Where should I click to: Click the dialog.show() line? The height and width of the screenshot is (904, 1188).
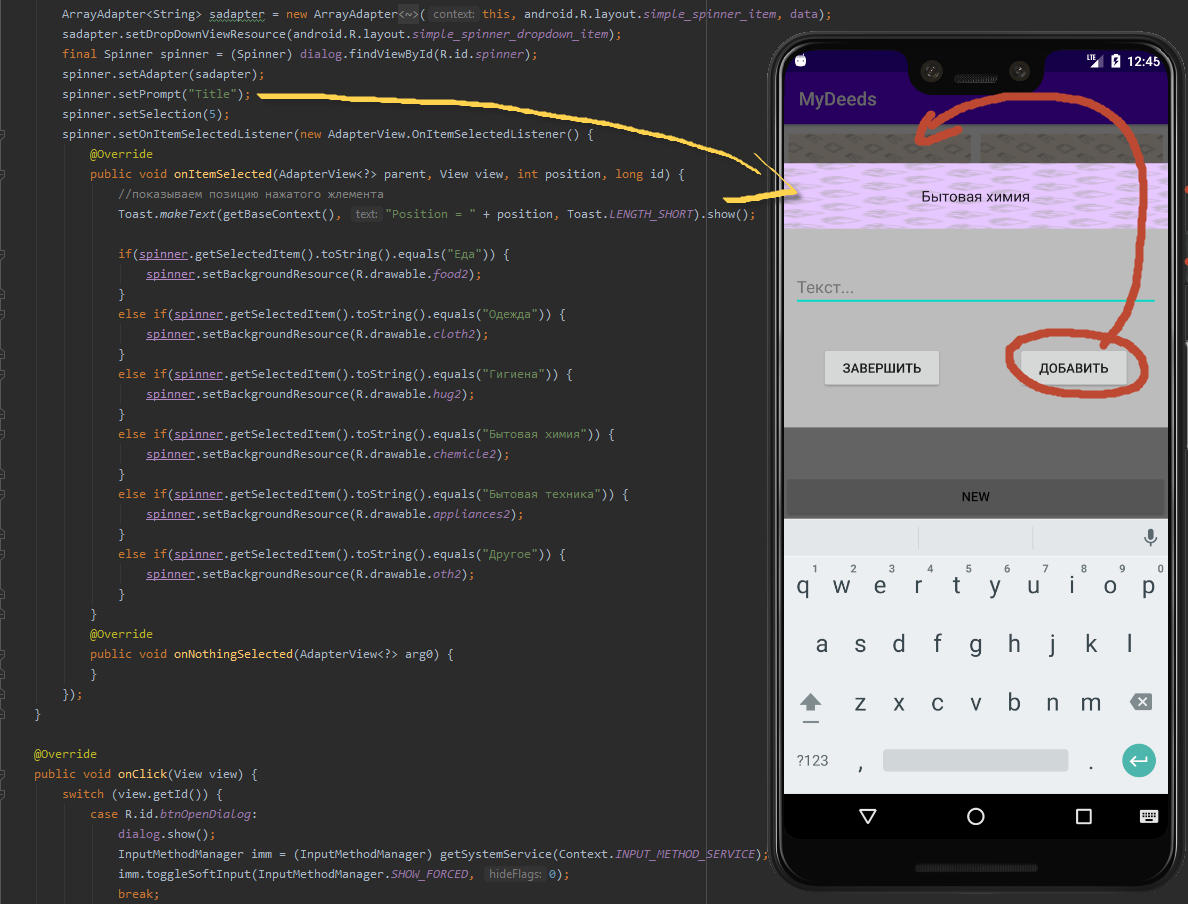pos(167,834)
